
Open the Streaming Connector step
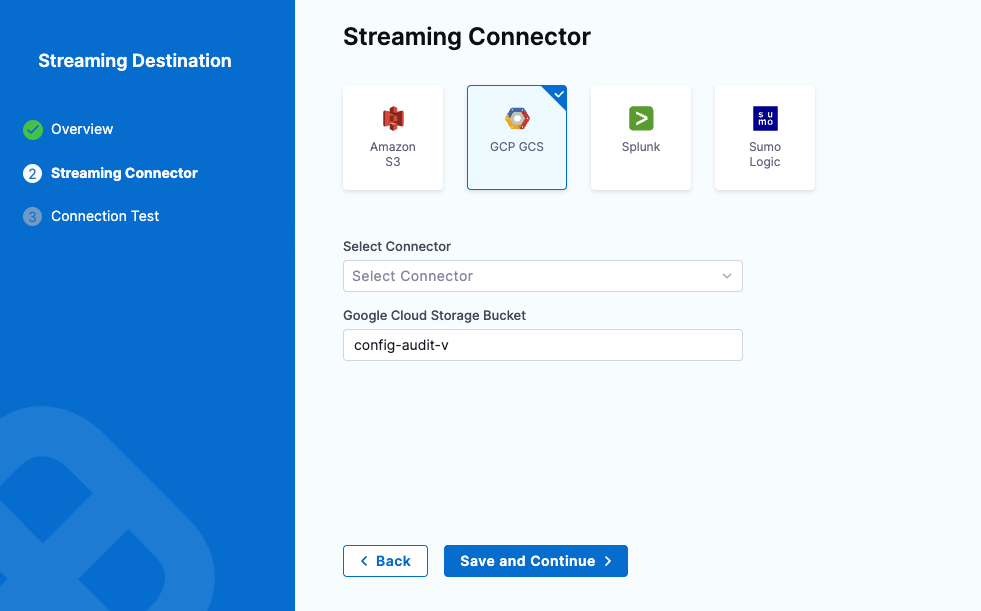(124, 173)
